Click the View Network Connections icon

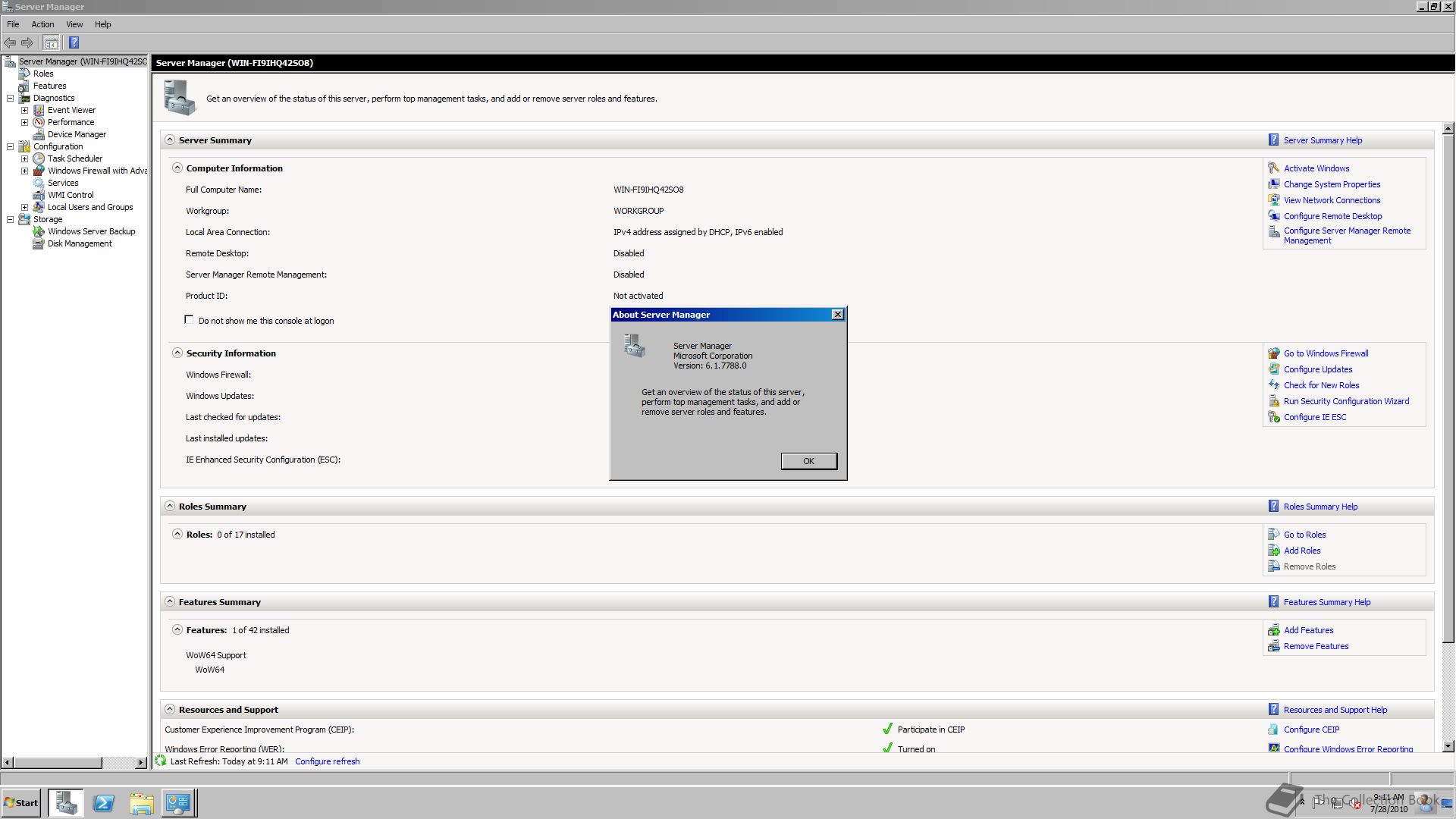pyautogui.click(x=1274, y=199)
